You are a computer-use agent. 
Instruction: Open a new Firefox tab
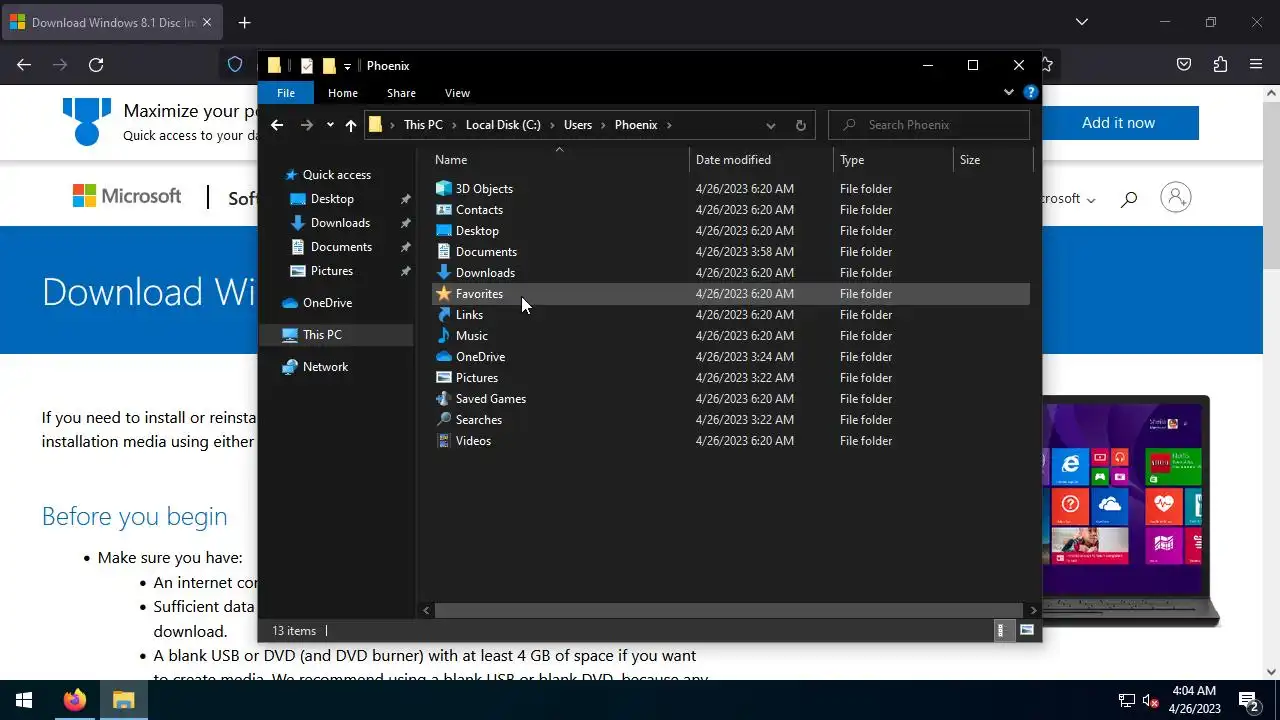pos(245,22)
